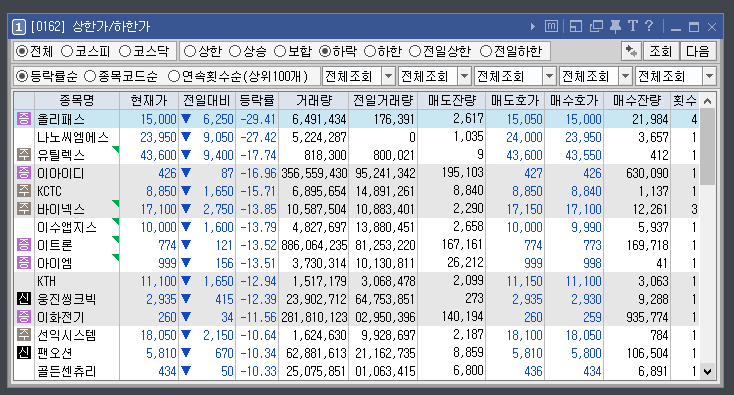Sort by 전일거래량 column header
The height and width of the screenshot is (395, 734).
[x=383, y=100]
